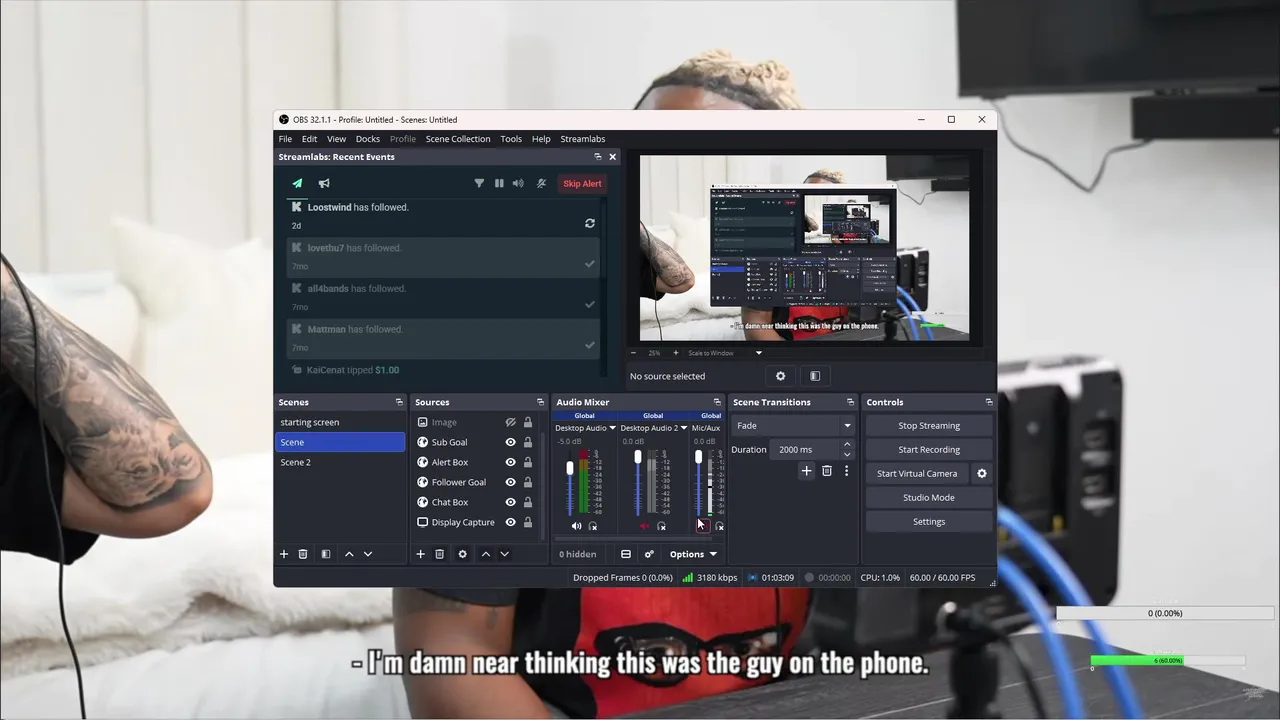Open Scale to Window preview dropdown
1280x720 pixels.
[725, 353]
